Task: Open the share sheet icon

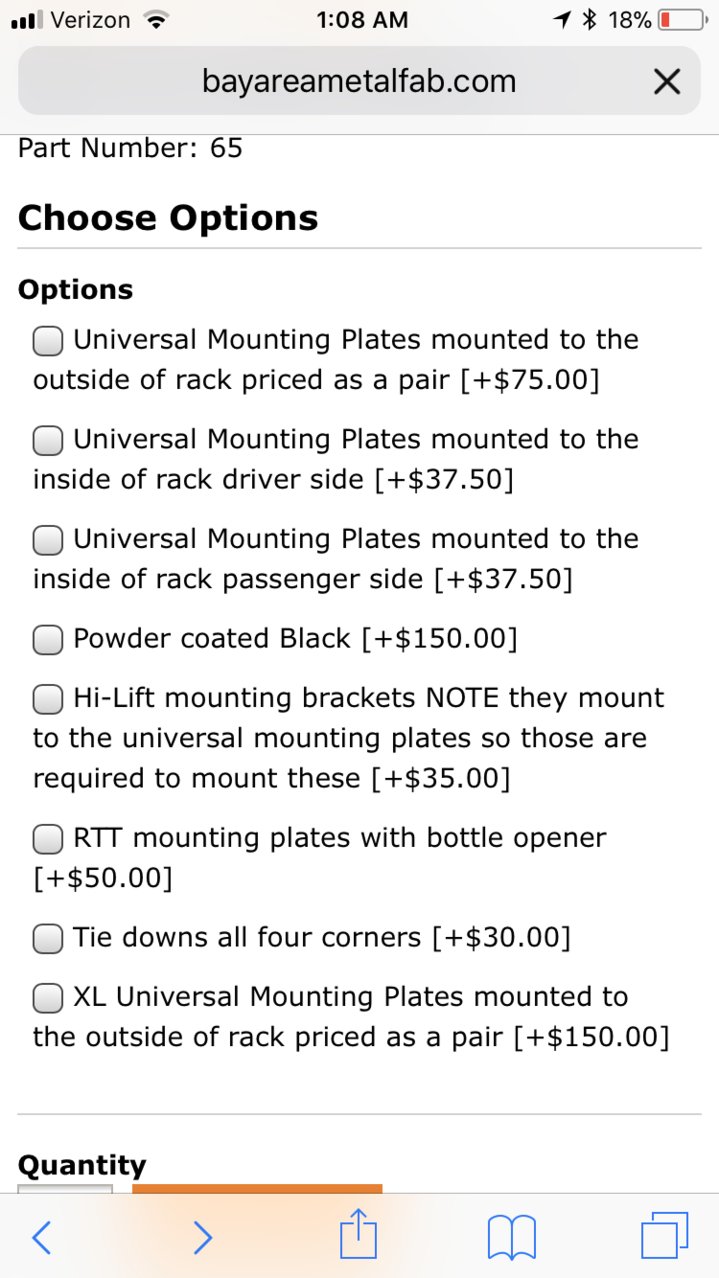Action: pos(359,1233)
